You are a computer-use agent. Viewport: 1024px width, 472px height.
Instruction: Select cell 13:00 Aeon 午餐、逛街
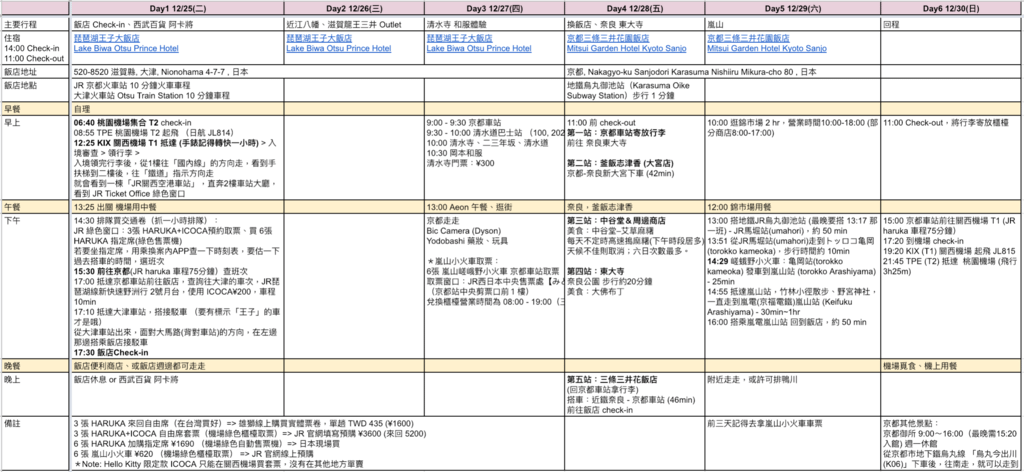pyautogui.click(x=494, y=207)
